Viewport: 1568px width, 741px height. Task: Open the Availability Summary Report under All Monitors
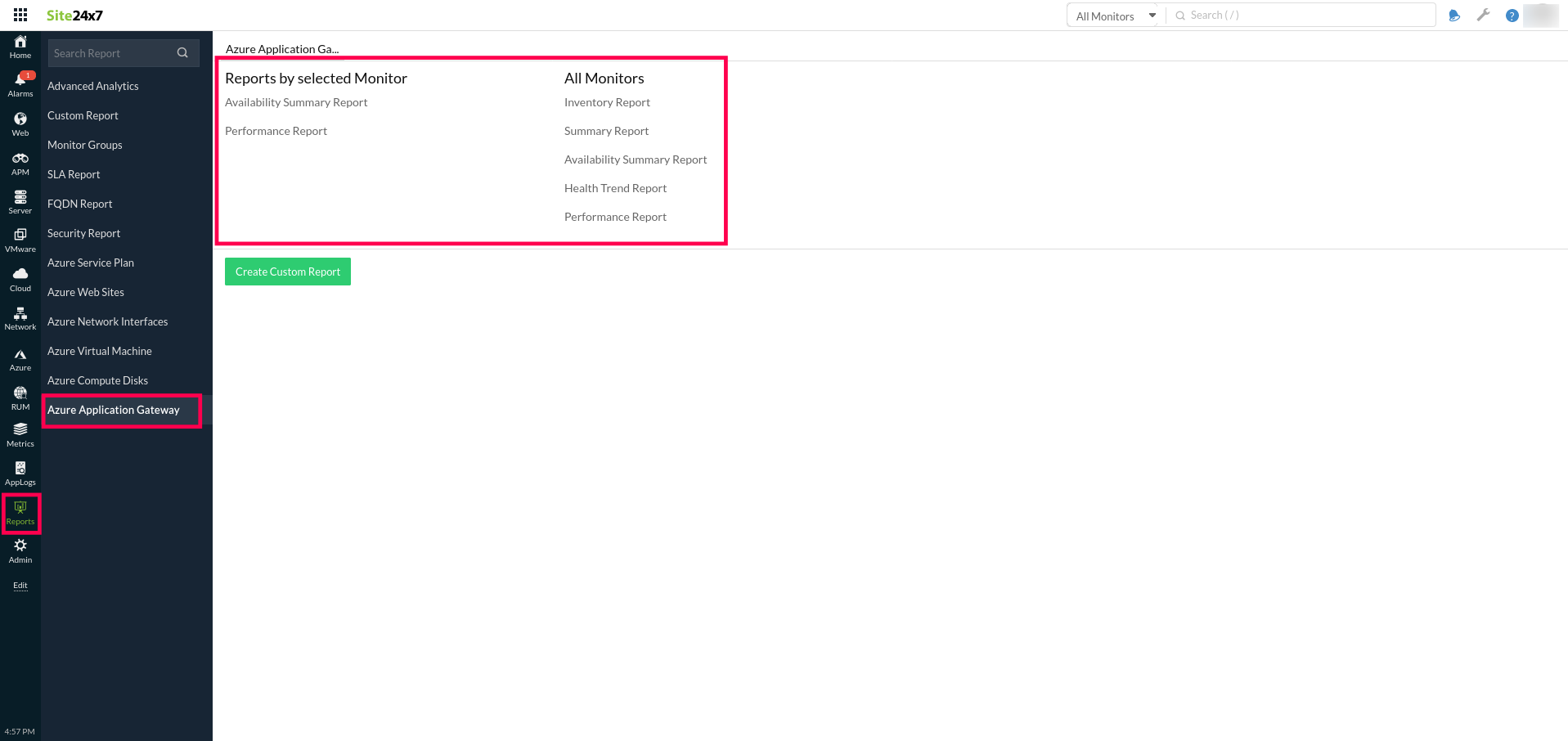[636, 159]
